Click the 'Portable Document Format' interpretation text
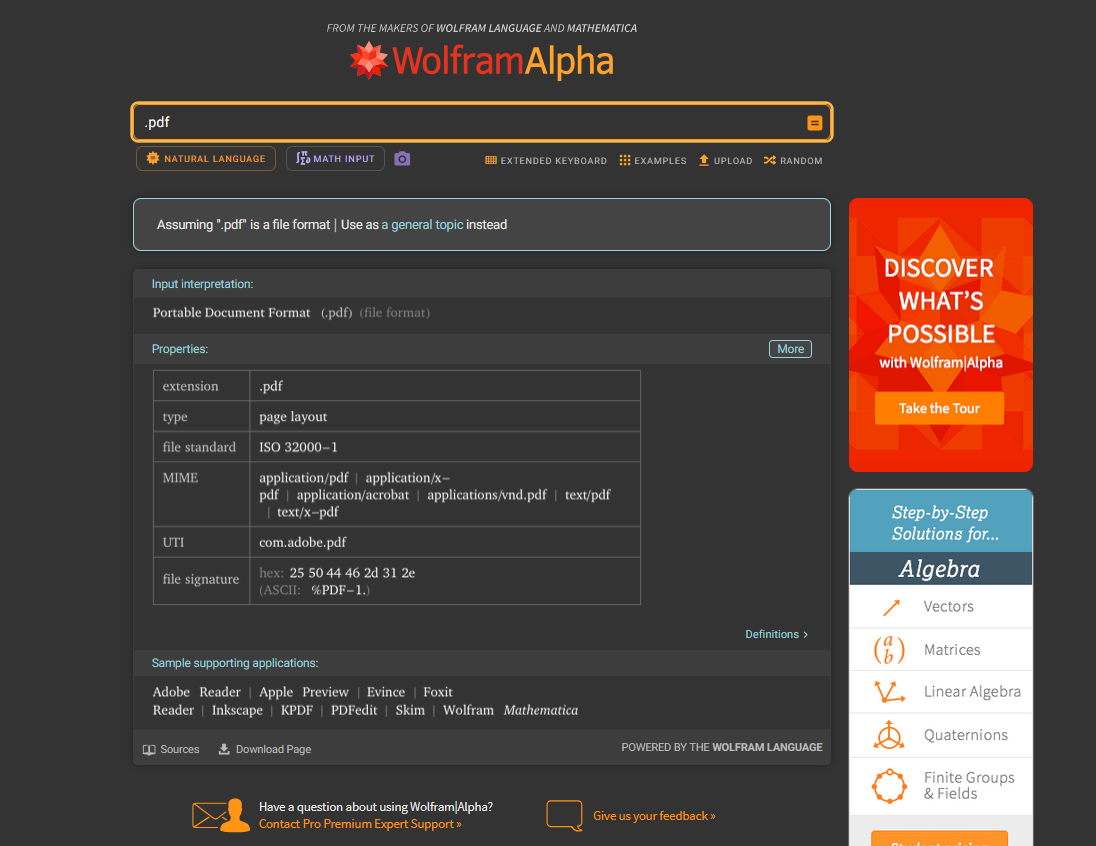Image resolution: width=1096 pixels, height=846 pixels. 231,313
